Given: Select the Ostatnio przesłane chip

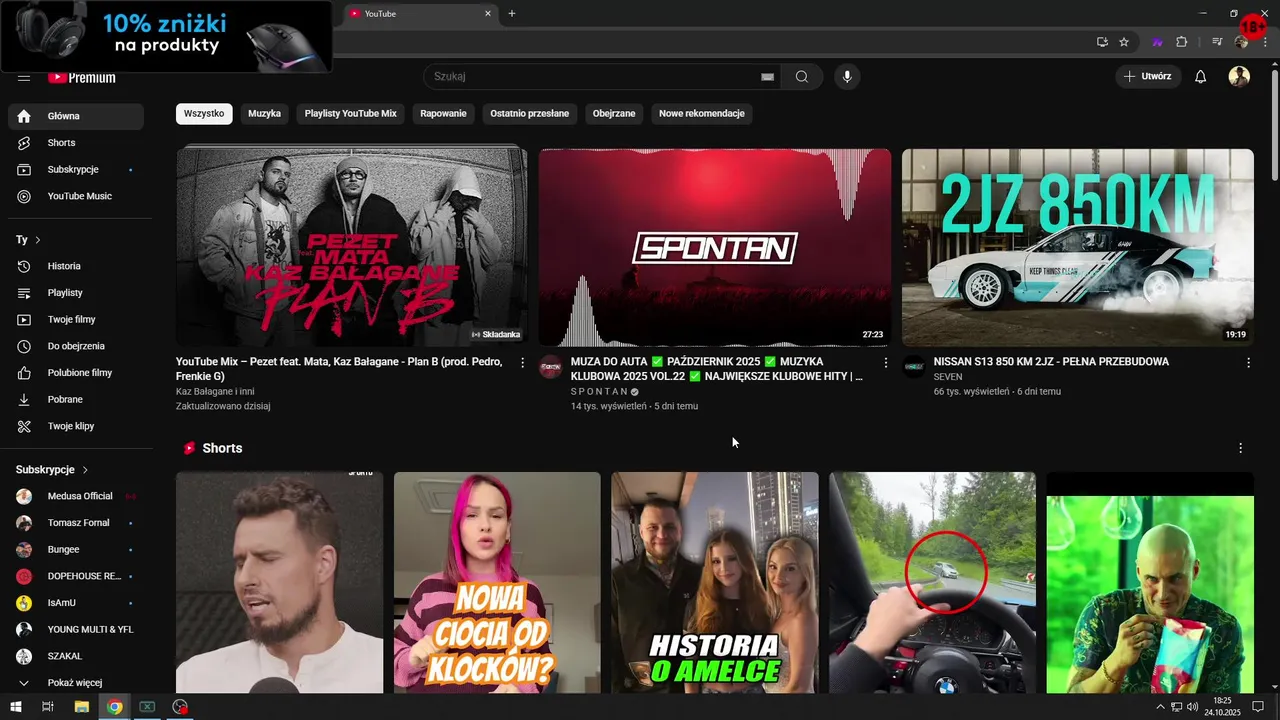Looking at the screenshot, I should pos(529,114).
